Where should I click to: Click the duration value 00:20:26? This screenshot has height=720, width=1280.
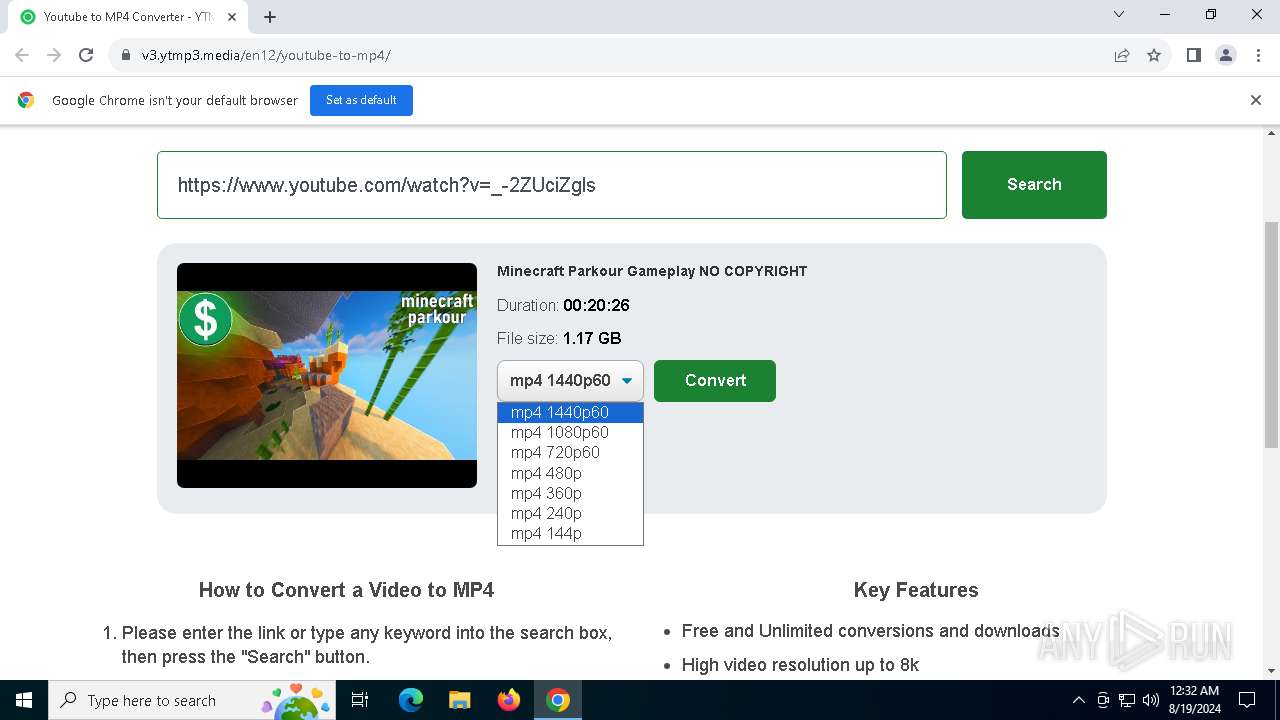tap(596, 305)
